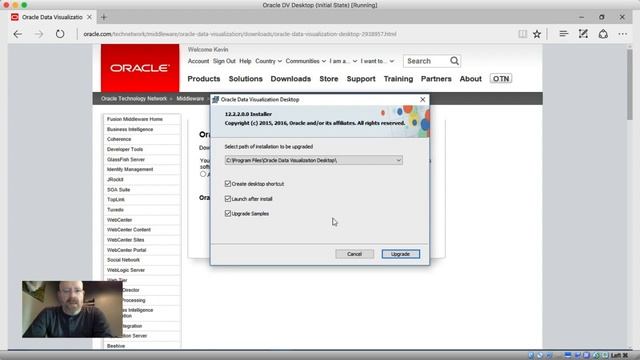Viewport: 640px width, 360px height.
Task: Click Oracle Technology Network breadcrumb
Action: click(x=134, y=99)
